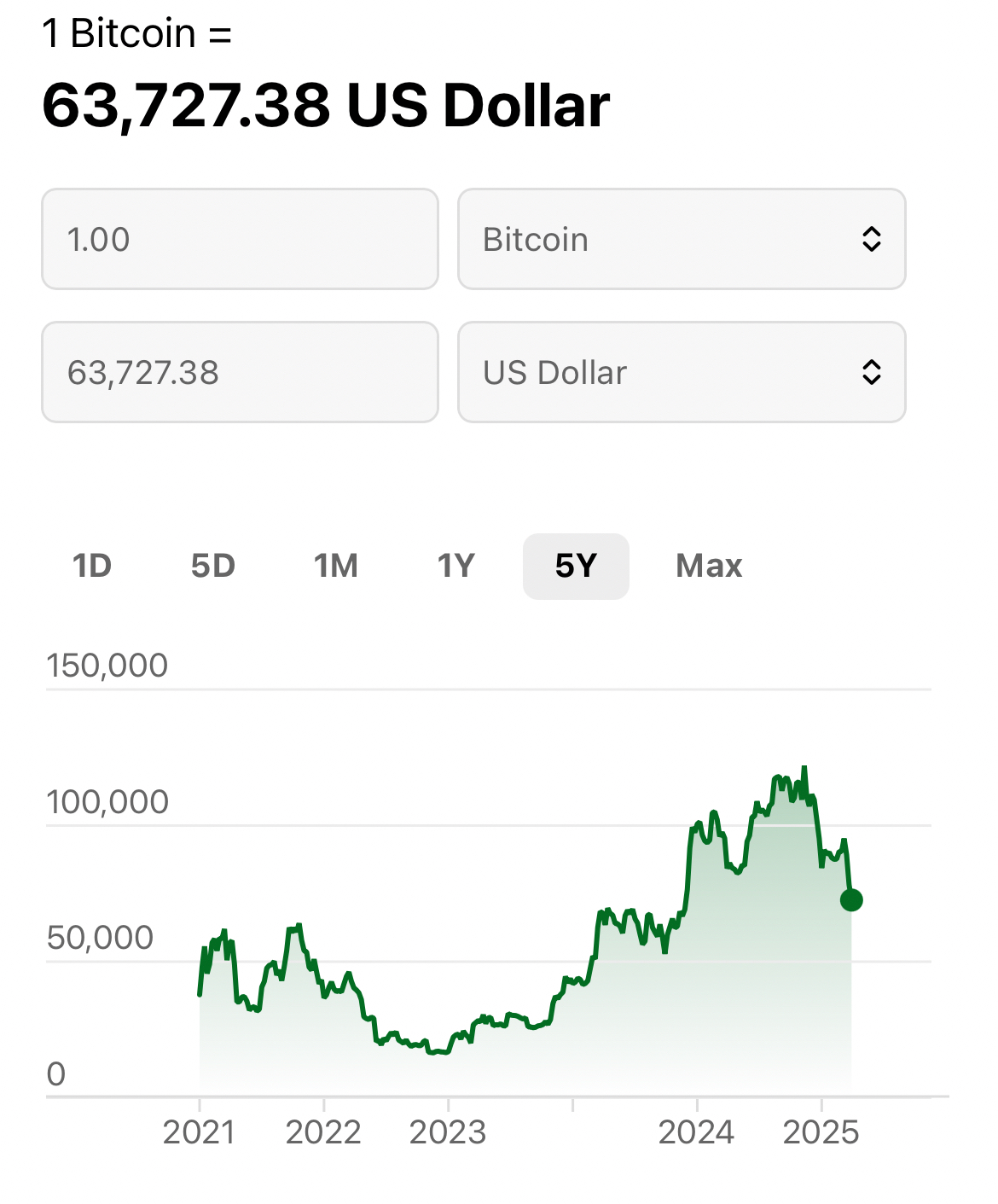Viewport: 998px width, 1204px height.
Task: Switch to the 1Y chart view
Action: point(455,567)
